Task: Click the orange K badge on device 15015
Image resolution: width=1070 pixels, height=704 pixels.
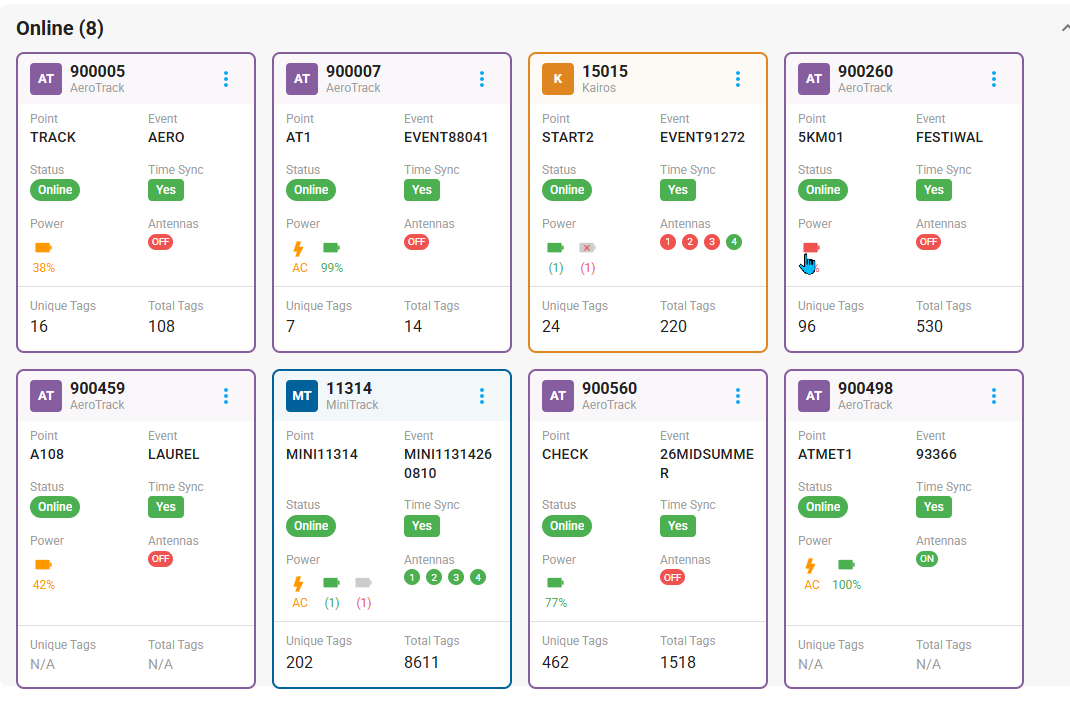Action: 558,79
